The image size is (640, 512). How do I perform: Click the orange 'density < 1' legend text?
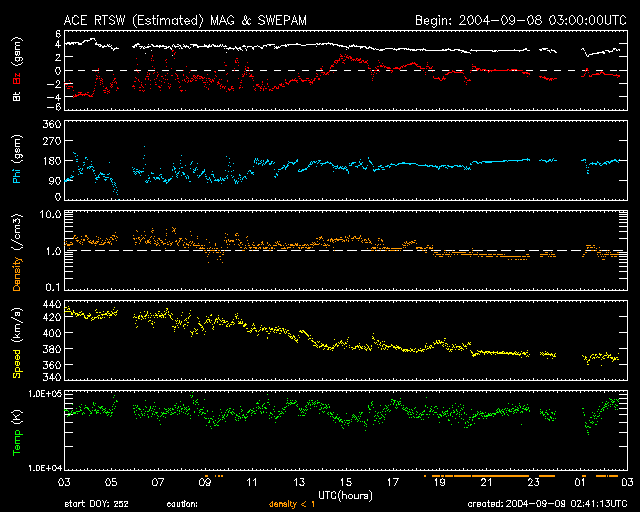click(x=292, y=504)
